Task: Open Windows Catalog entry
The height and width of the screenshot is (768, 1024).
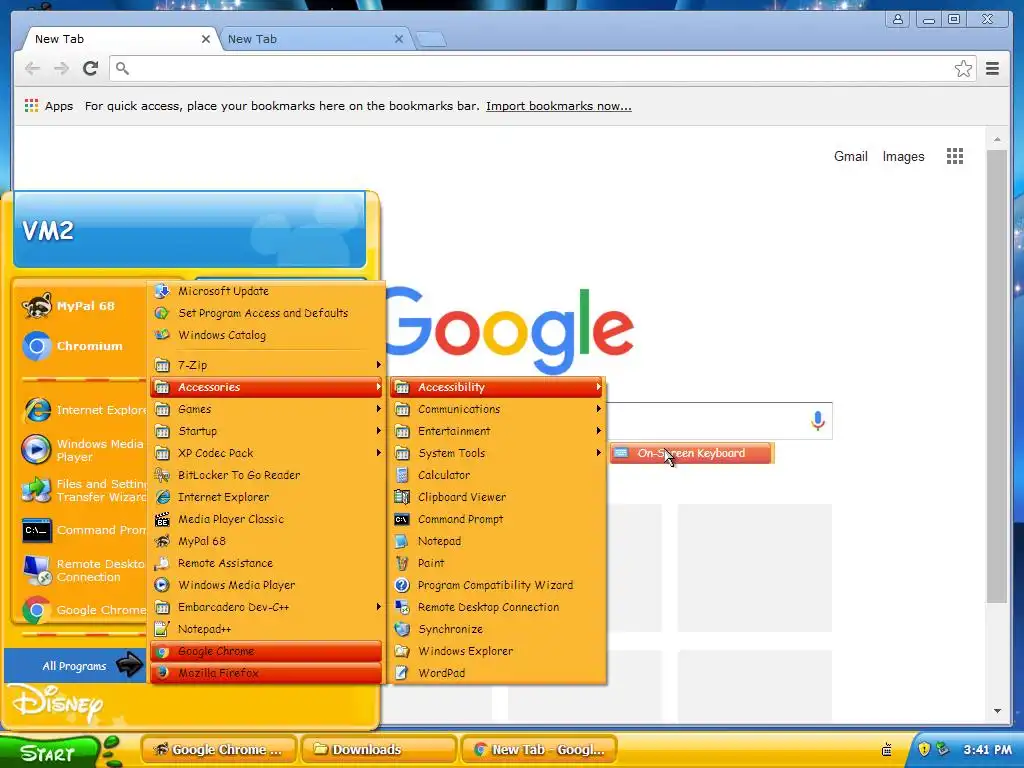Action: click(266, 335)
